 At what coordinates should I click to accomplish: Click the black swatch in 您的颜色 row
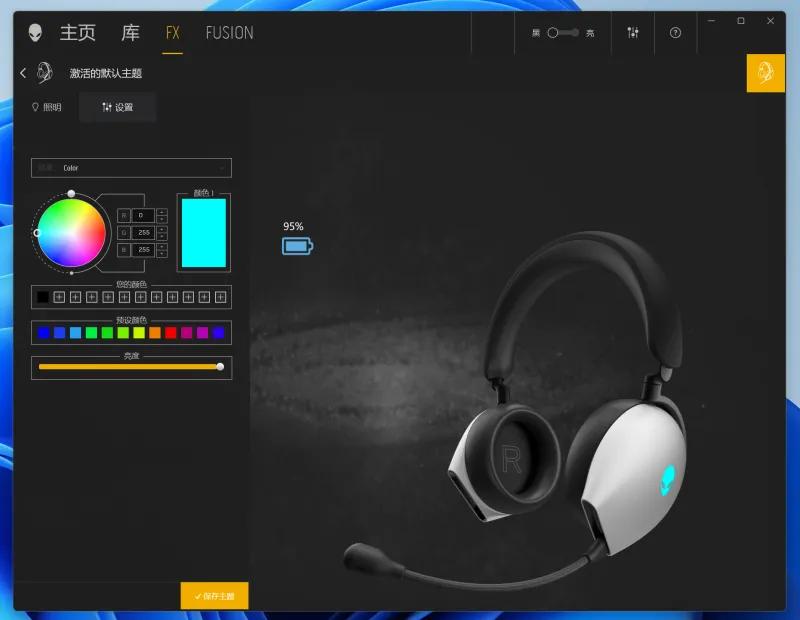coord(44,297)
